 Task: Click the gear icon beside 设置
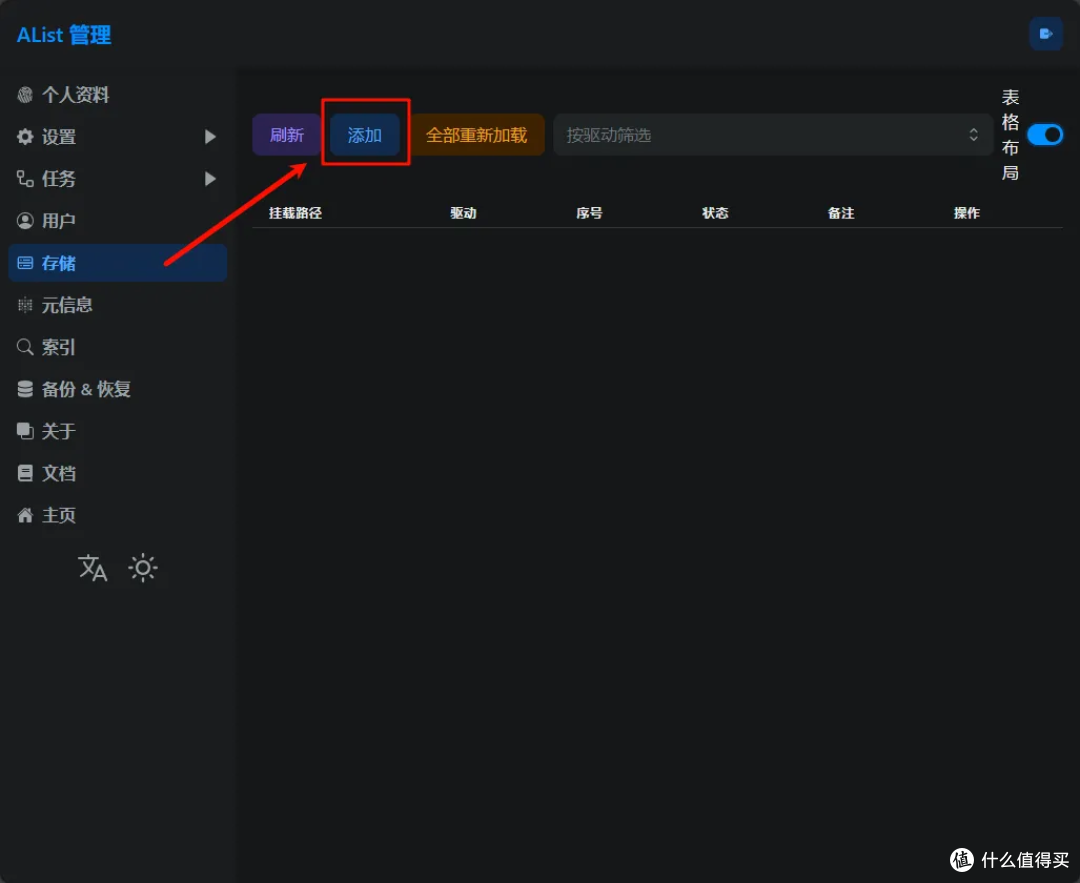(25, 136)
